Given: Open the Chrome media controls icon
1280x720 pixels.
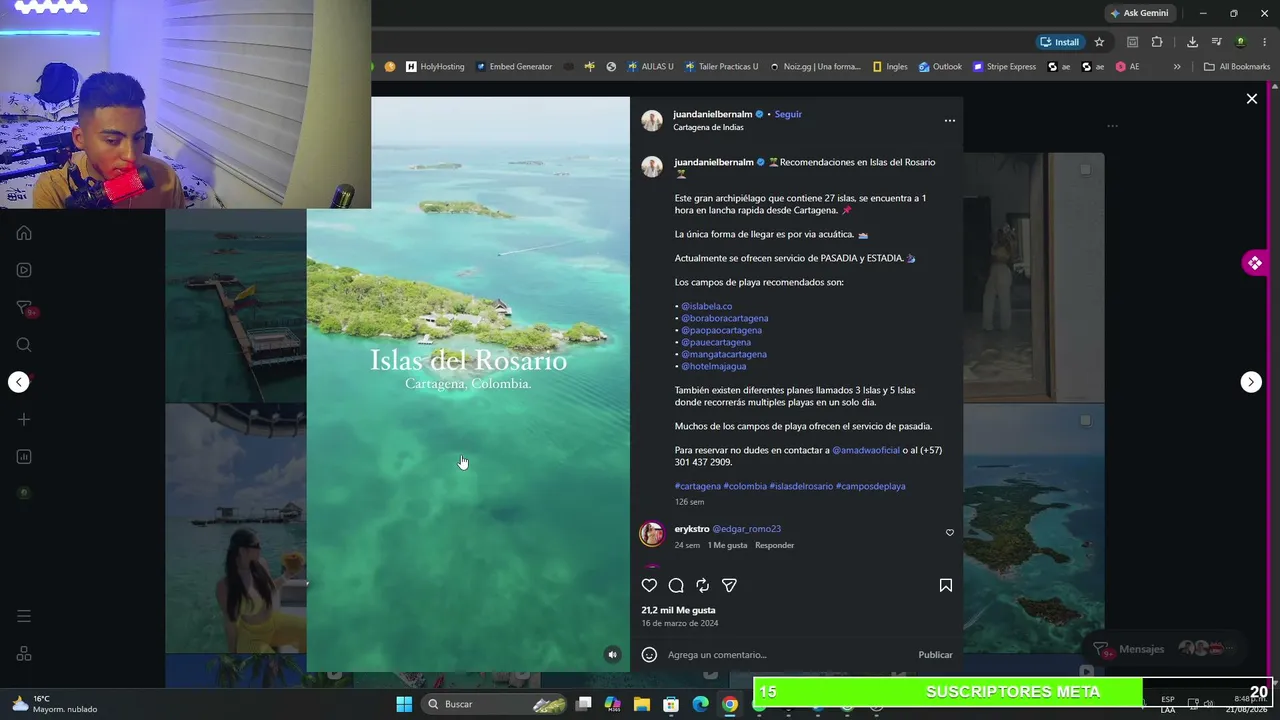Looking at the screenshot, I should 1216,42.
